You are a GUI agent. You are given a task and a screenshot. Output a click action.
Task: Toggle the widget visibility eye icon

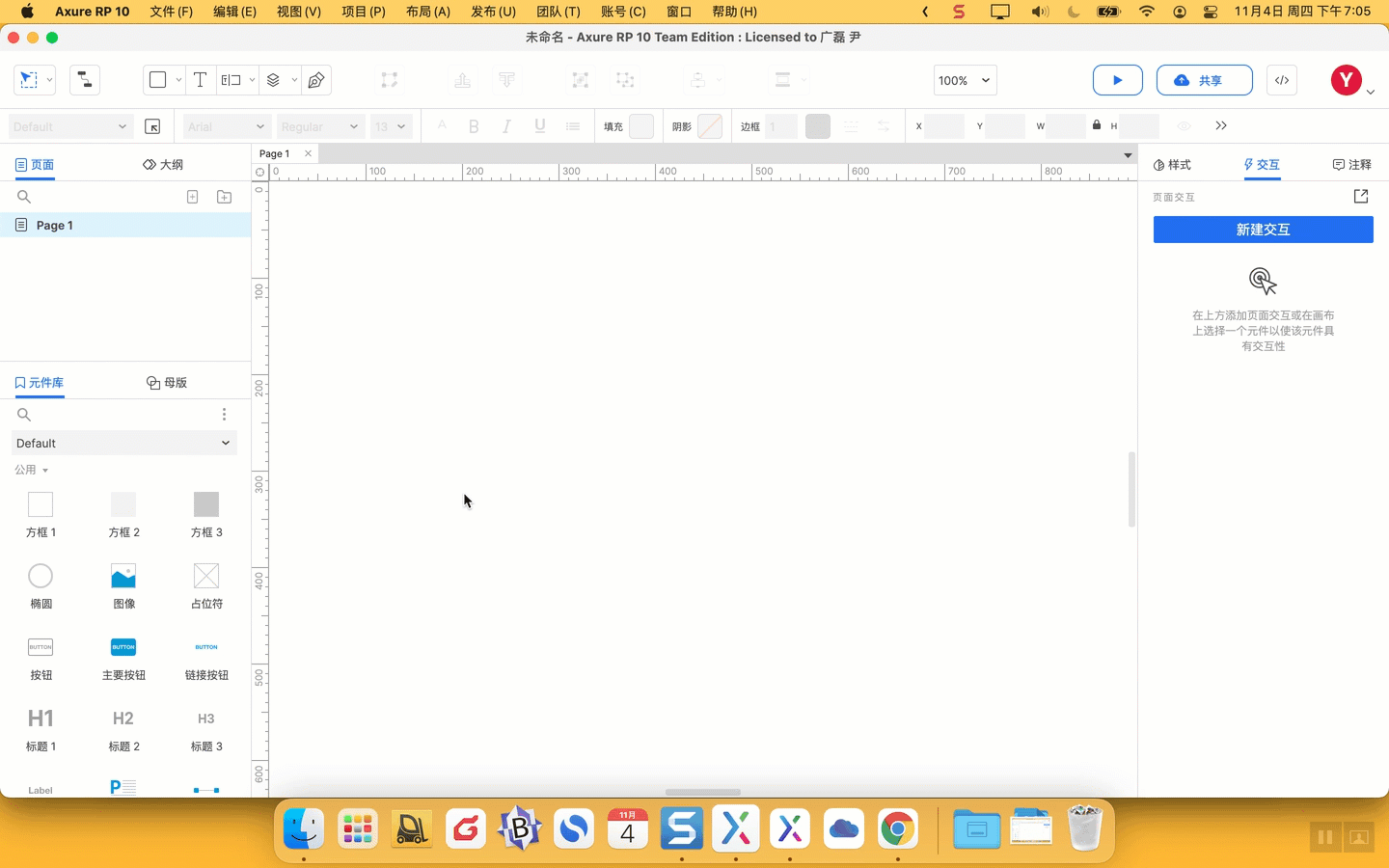1185,126
